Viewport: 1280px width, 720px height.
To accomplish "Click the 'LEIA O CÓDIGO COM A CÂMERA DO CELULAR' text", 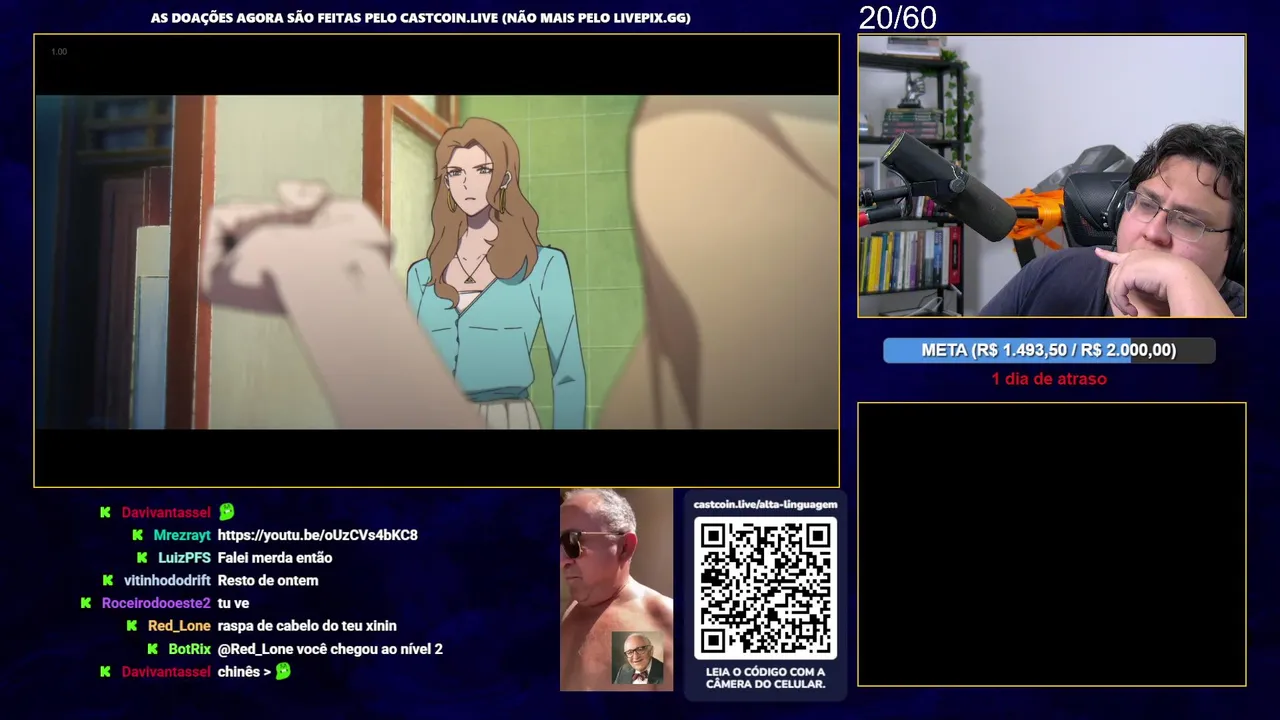I will point(765,678).
